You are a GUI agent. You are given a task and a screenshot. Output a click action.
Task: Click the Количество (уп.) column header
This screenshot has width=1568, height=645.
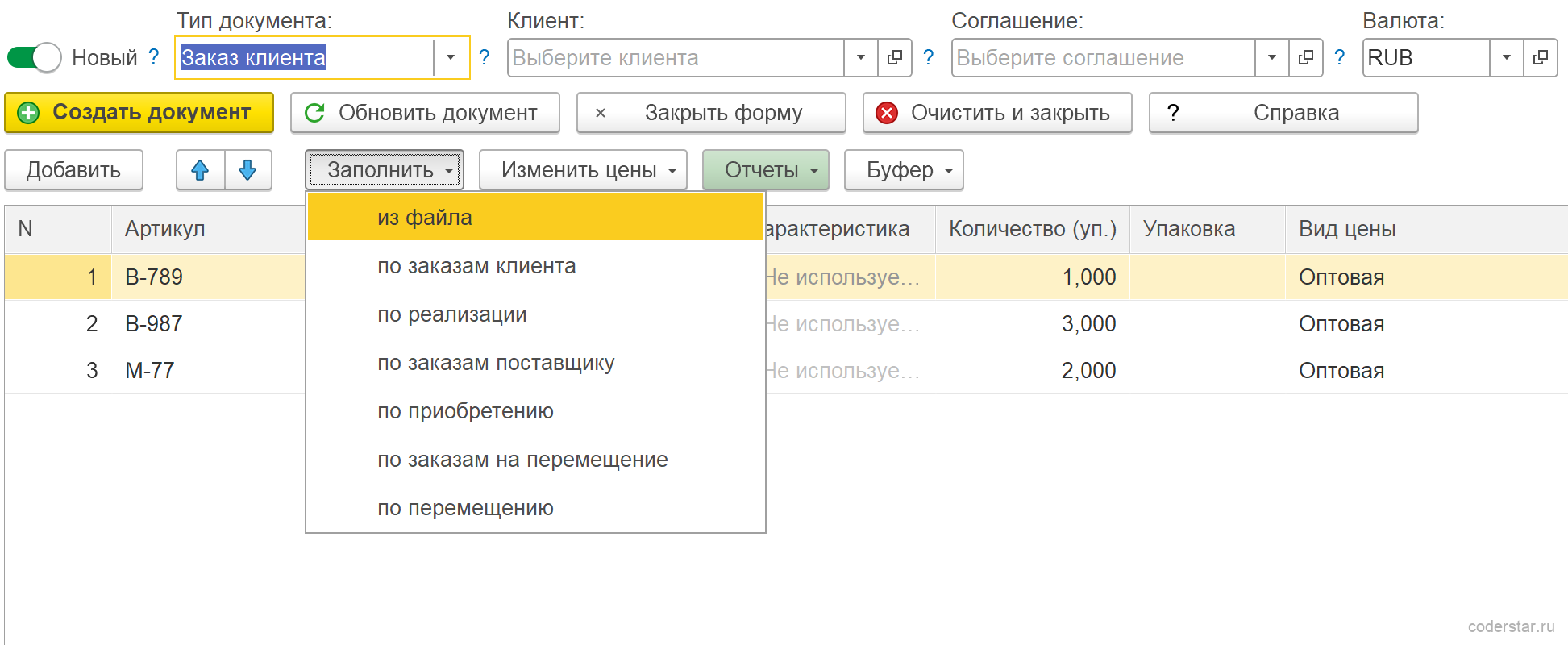tap(1033, 229)
